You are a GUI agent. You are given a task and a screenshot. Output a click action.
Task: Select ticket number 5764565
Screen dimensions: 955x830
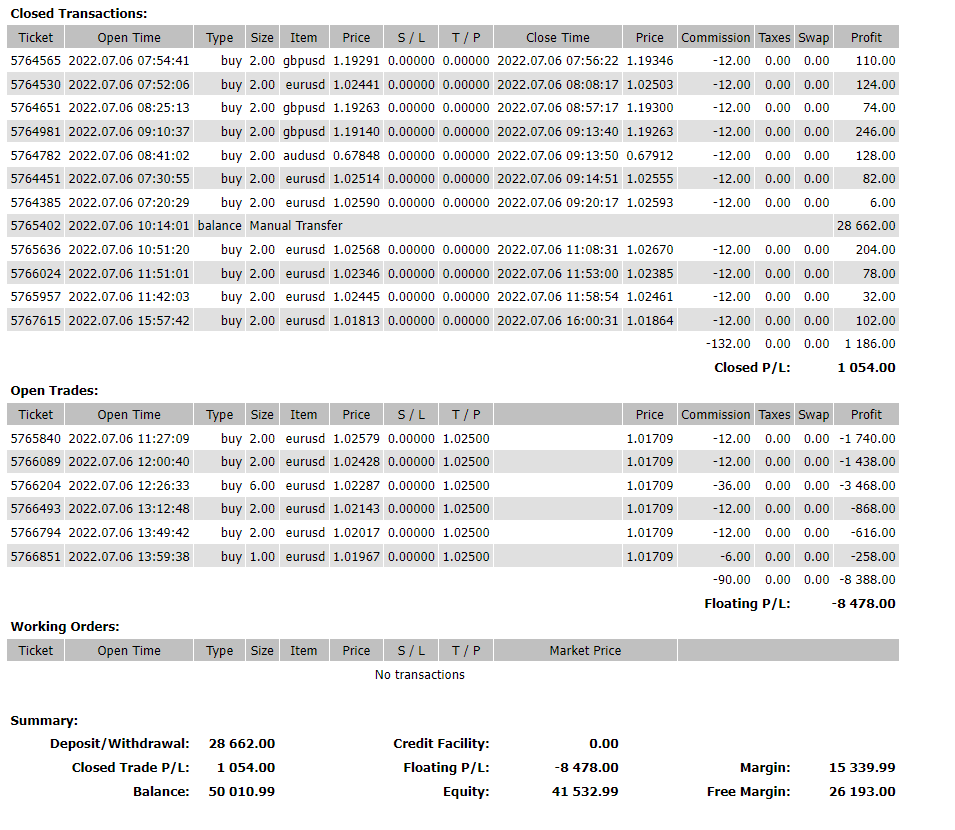[36, 61]
